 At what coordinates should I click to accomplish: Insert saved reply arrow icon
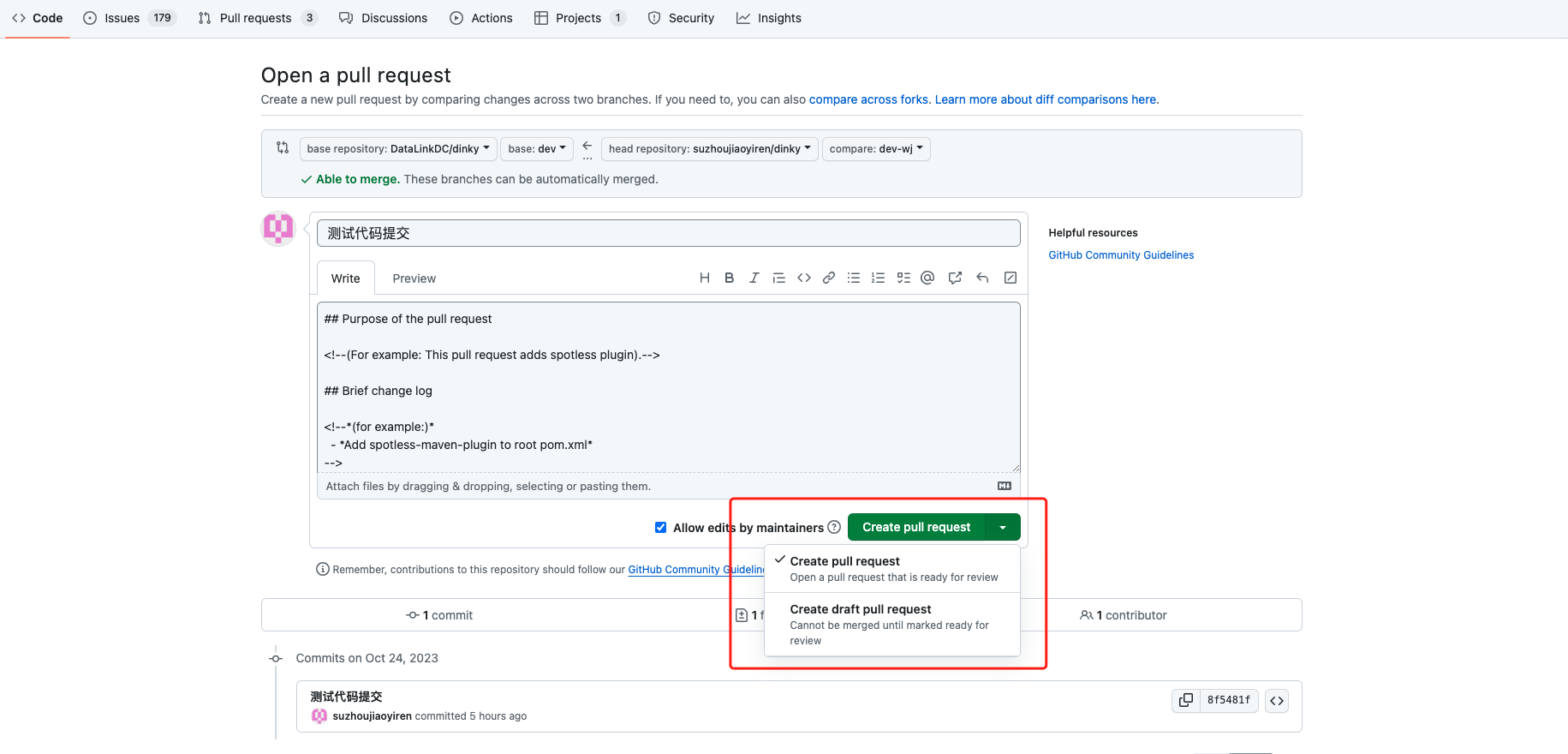(x=982, y=278)
